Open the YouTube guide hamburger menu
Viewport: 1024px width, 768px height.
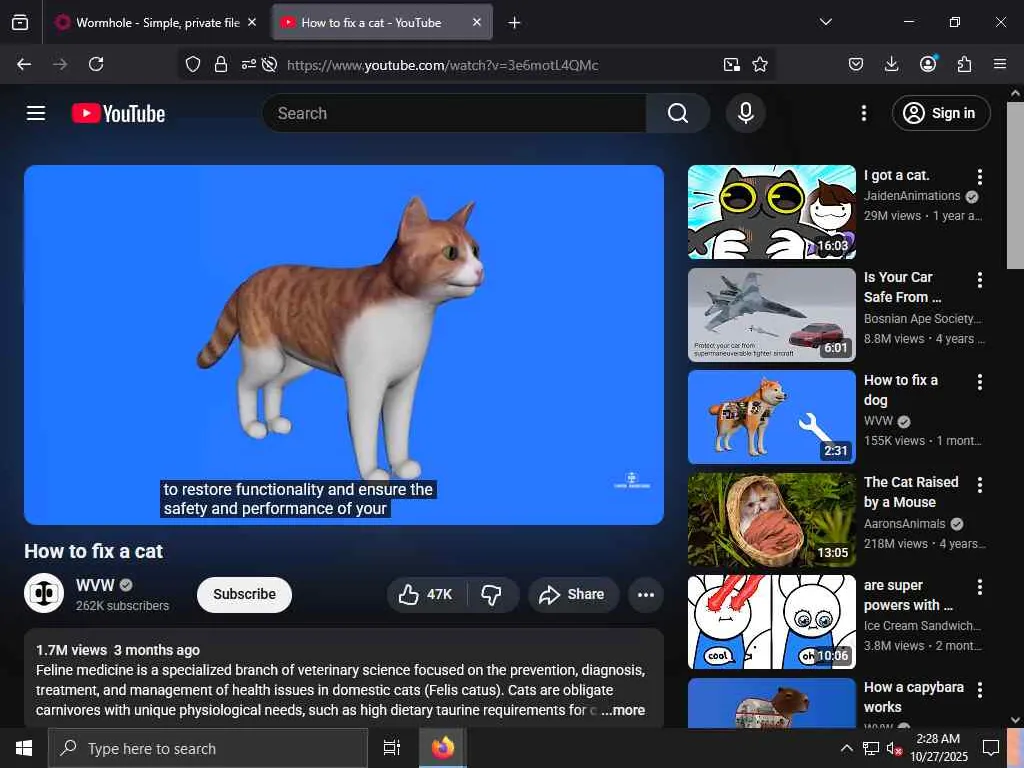pos(36,113)
